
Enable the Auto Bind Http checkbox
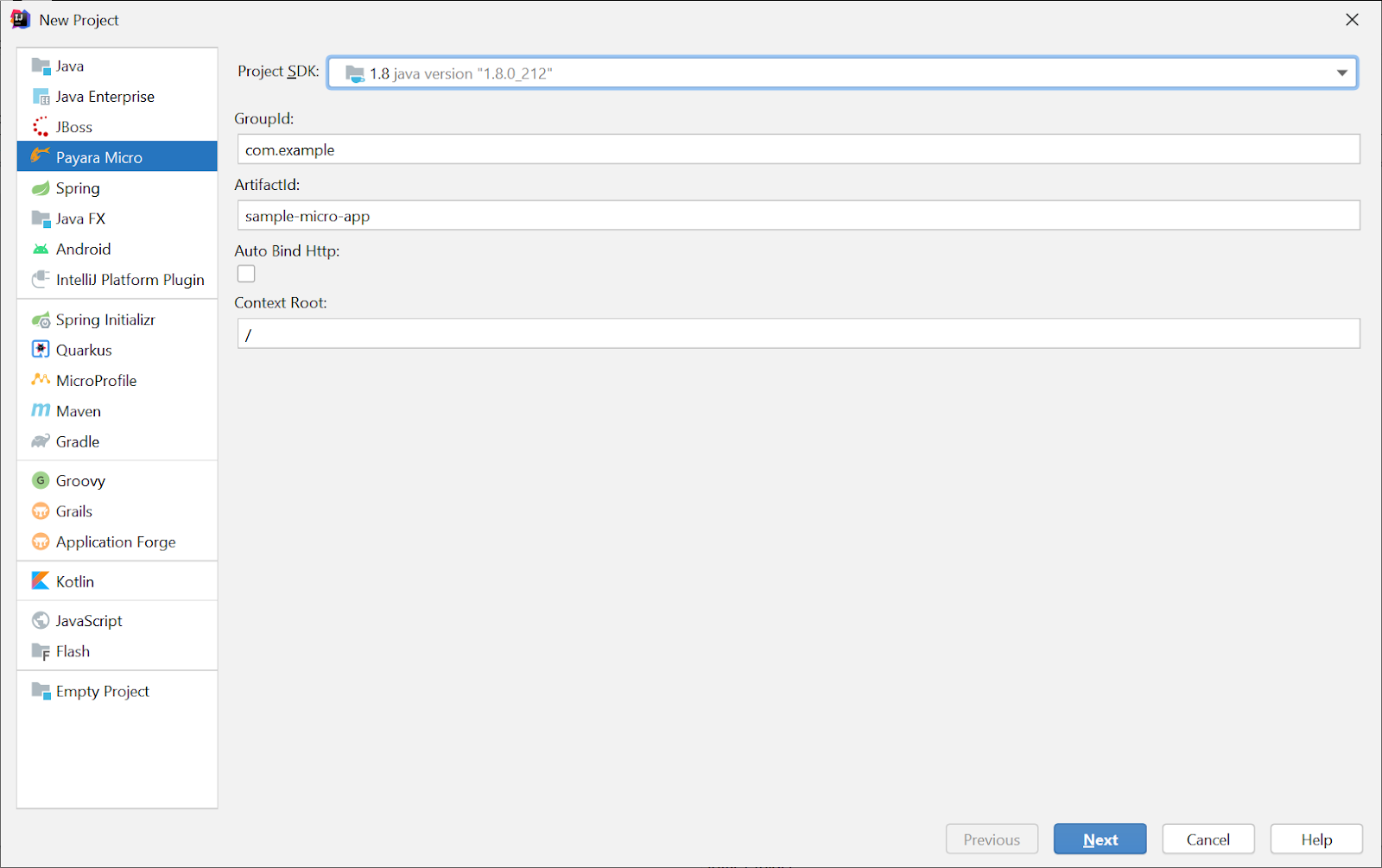246,274
